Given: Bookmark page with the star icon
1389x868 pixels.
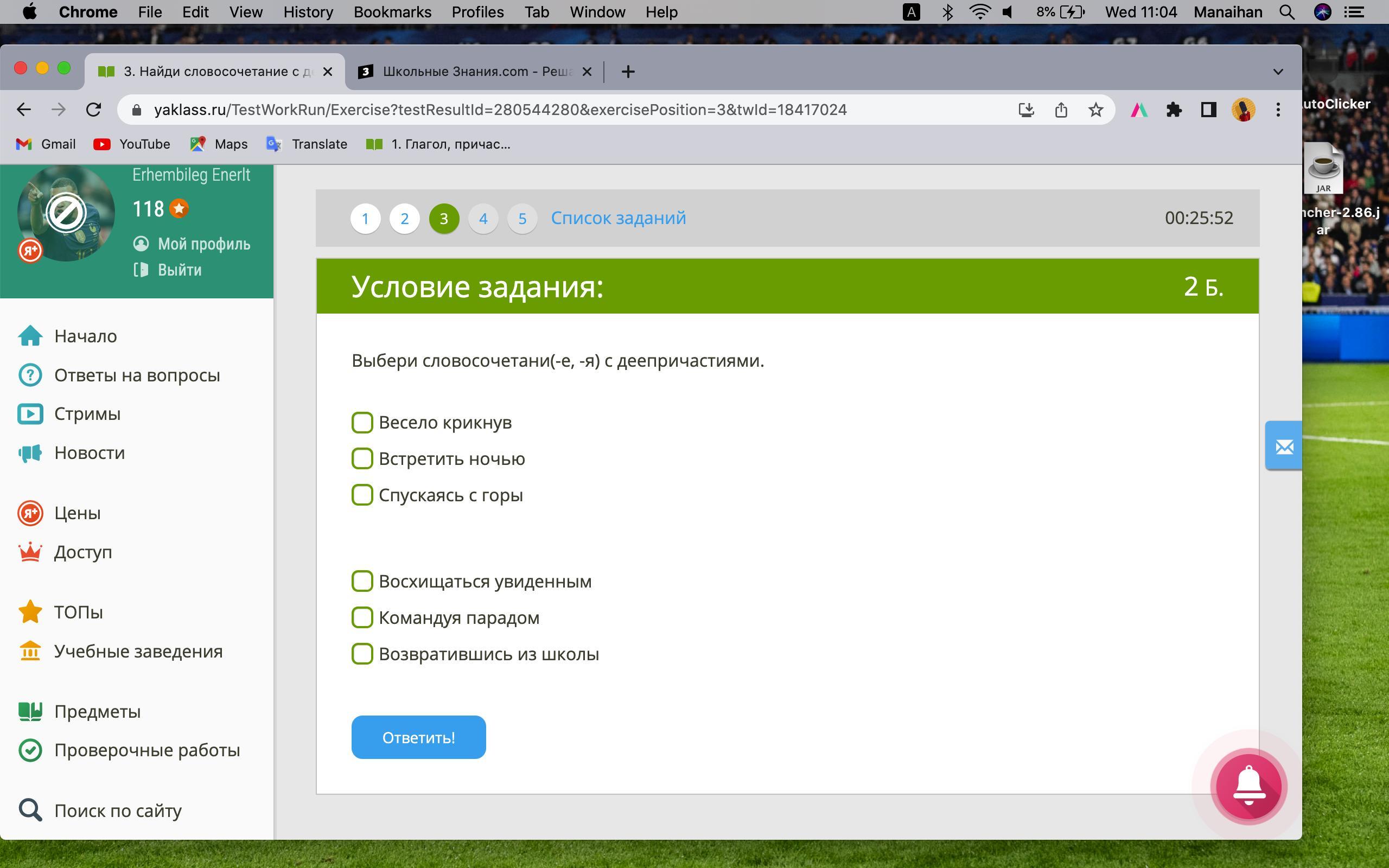Looking at the screenshot, I should click(1095, 110).
